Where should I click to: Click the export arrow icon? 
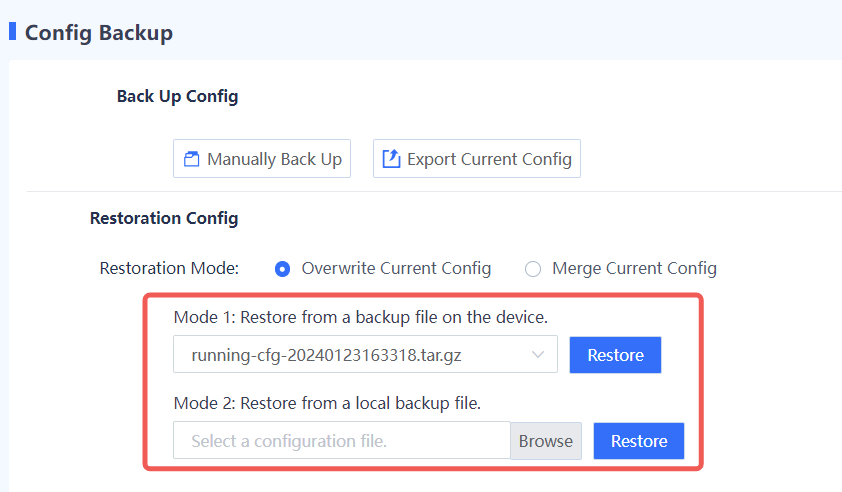(x=392, y=159)
